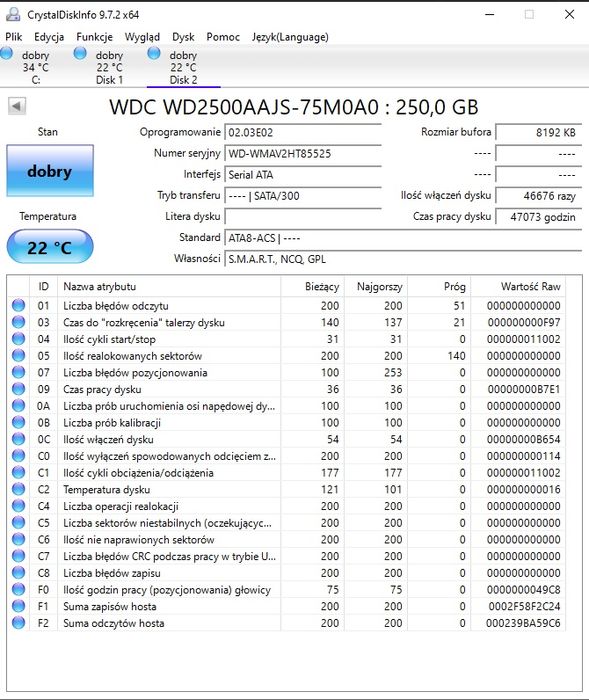
Task: Click status orb for attribute 07 seek errors
Action: point(18,372)
